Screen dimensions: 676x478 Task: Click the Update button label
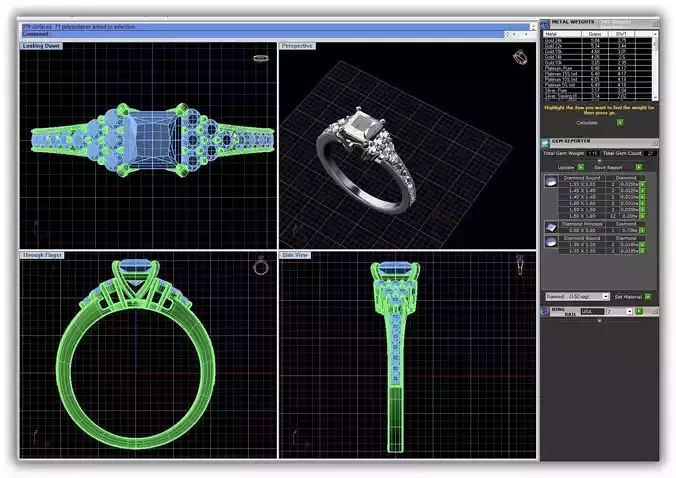click(566, 167)
